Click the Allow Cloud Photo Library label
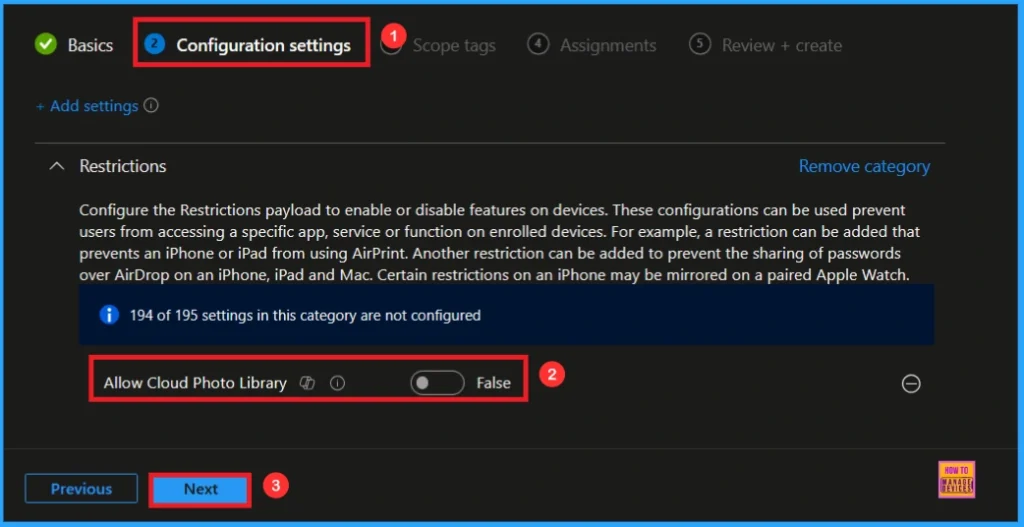The height and width of the screenshot is (527, 1024). tap(195, 383)
